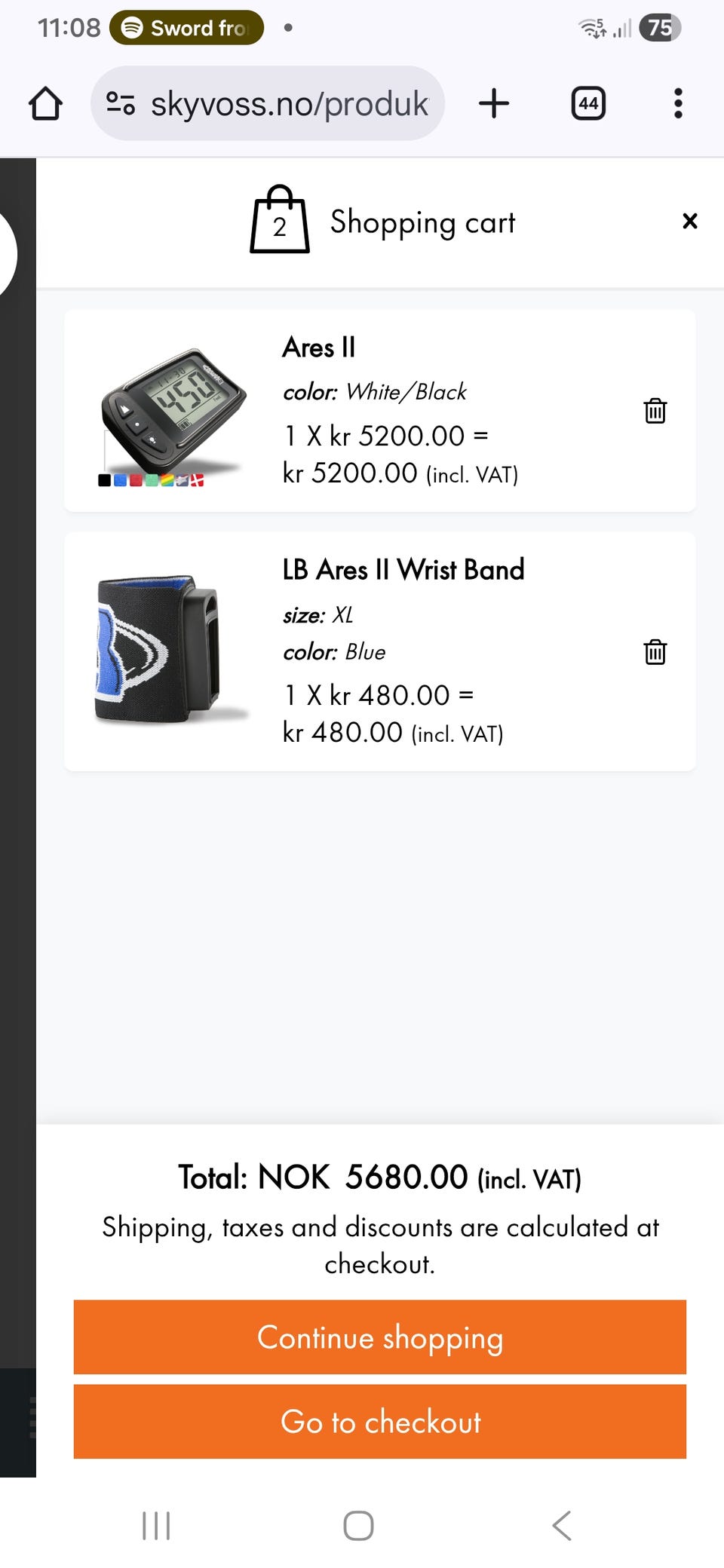Remove Ares II from the cart
Screen dimensions: 724x1568
(655, 411)
